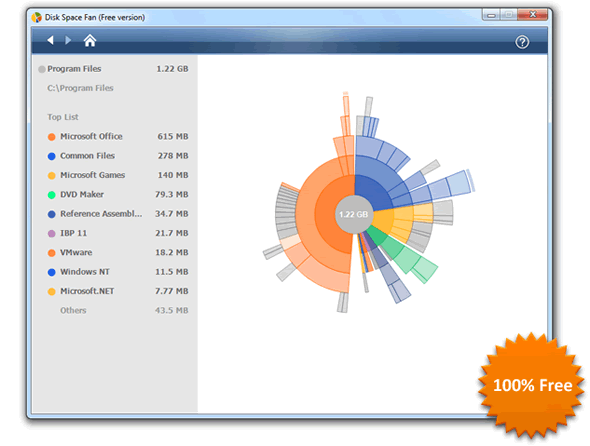Click the 1.22 GB chart center

coord(354,214)
